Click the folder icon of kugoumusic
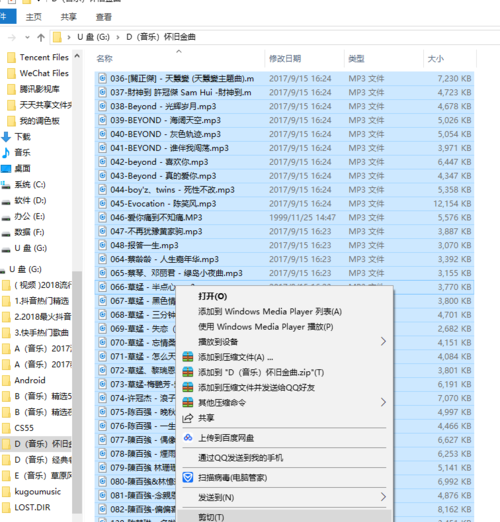The image size is (500, 522). 6,492
